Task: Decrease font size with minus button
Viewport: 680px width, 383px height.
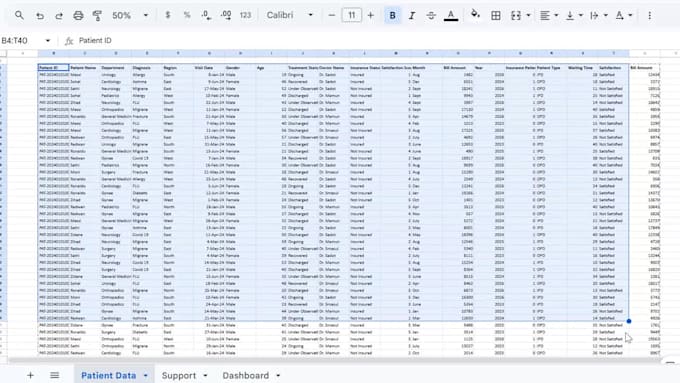Action: click(332, 15)
